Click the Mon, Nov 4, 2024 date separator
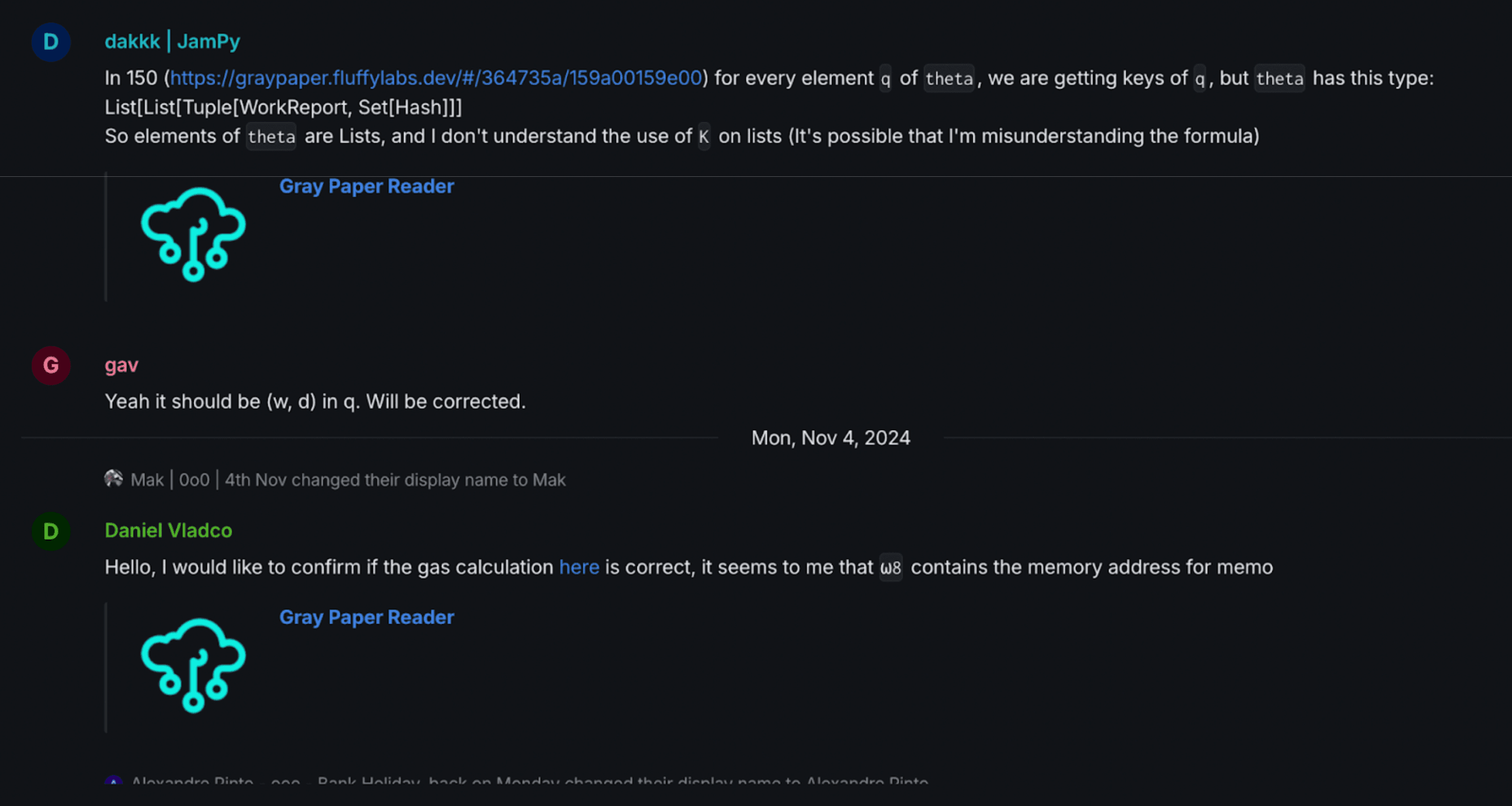The width and height of the screenshot is (1512, 806). pos(830,438)
